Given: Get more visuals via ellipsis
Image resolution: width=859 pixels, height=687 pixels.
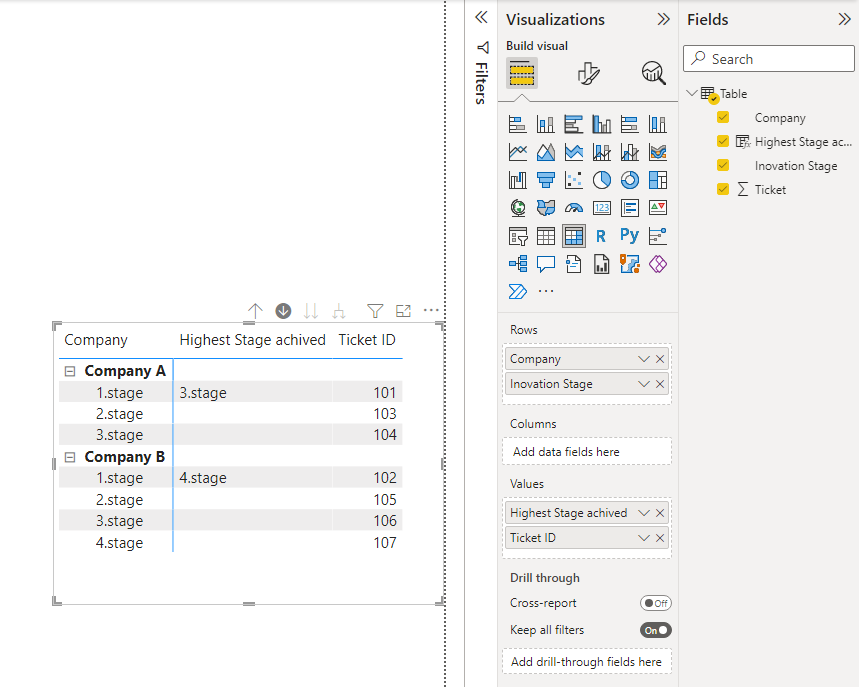Looking at the screenshot, I should tap(546, 291).
